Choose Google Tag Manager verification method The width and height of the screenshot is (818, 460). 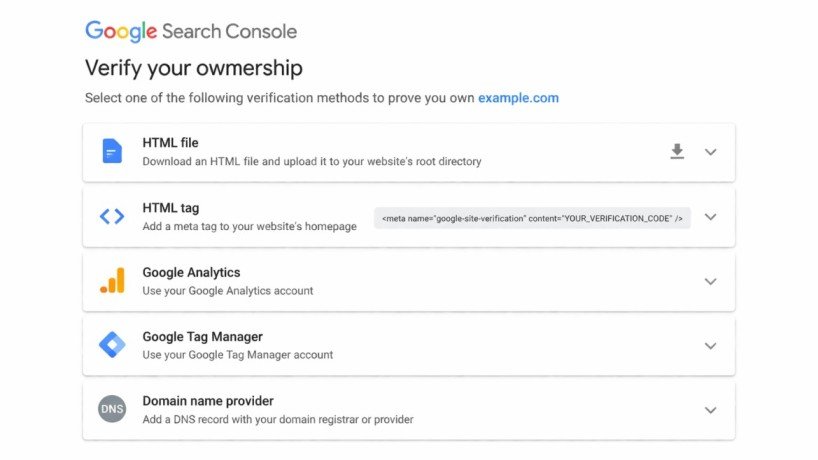[x=202, y=337]
